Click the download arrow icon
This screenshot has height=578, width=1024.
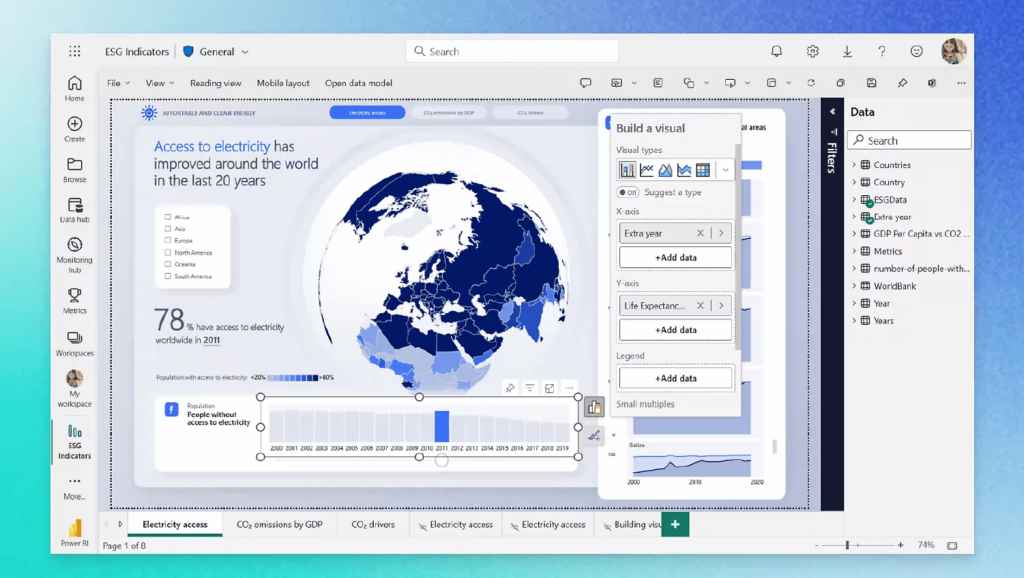(x=847, y=51)
